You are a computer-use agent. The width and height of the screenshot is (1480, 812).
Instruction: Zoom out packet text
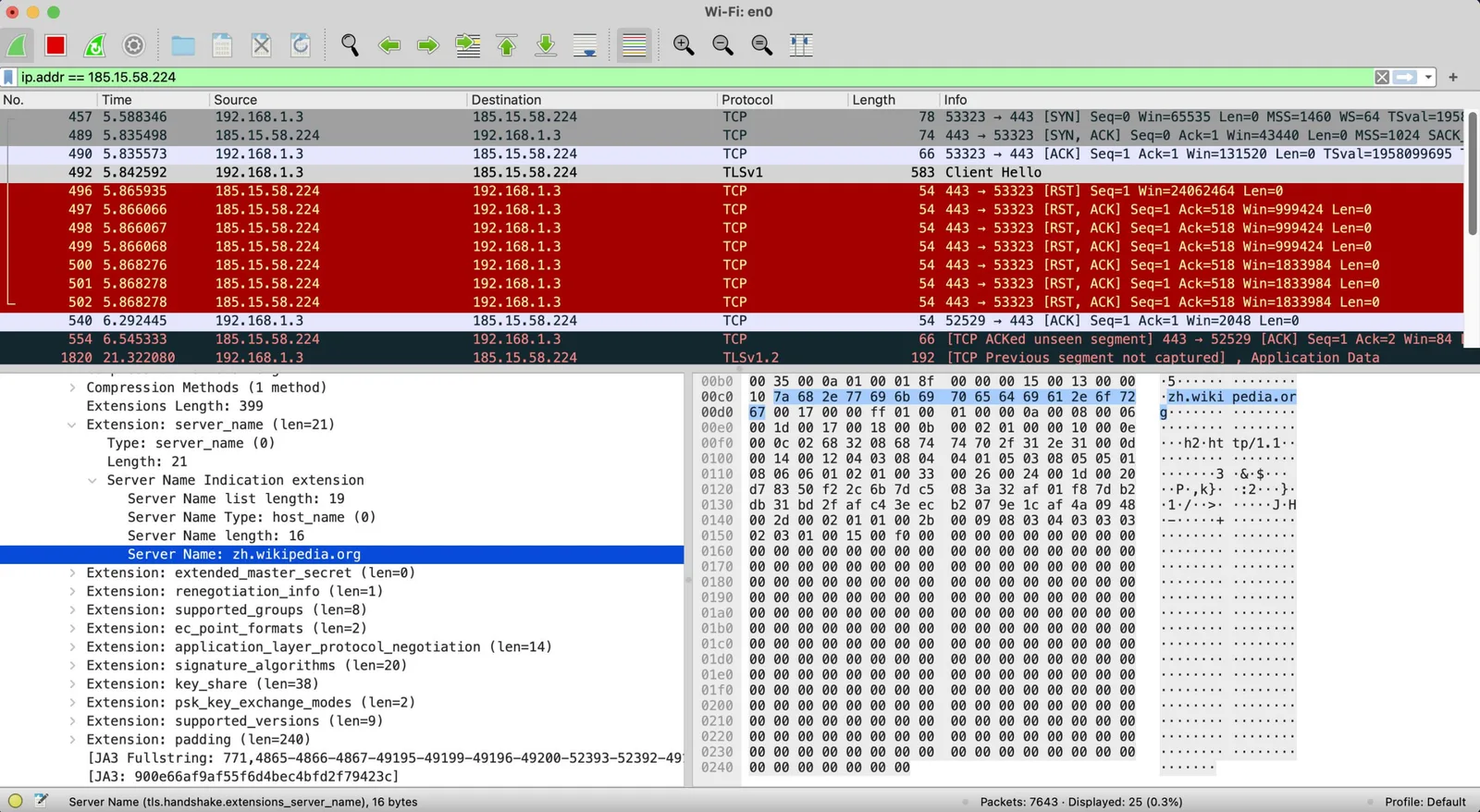[722, 44]
